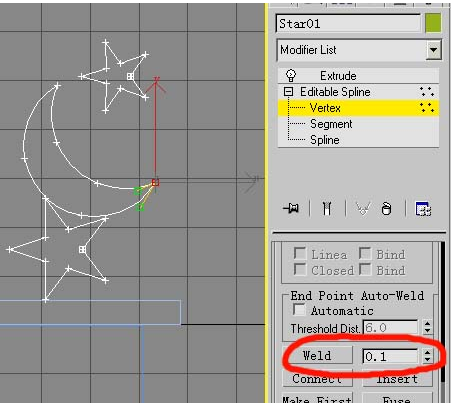Click the selected red vertex in viewport
This screenshot has width=453, height=405.
tap(155, 182)
